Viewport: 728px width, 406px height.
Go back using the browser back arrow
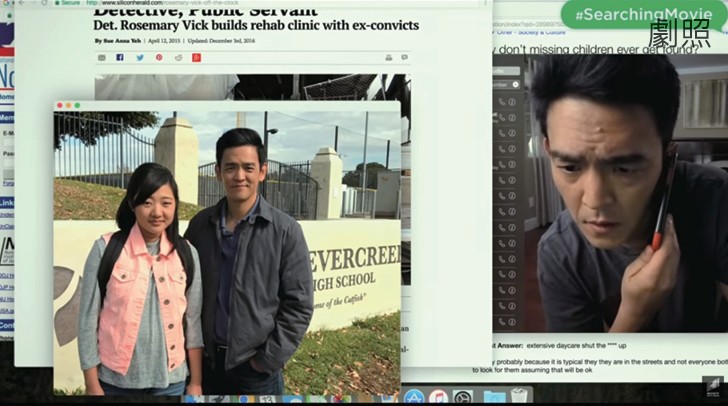point(21,3)
